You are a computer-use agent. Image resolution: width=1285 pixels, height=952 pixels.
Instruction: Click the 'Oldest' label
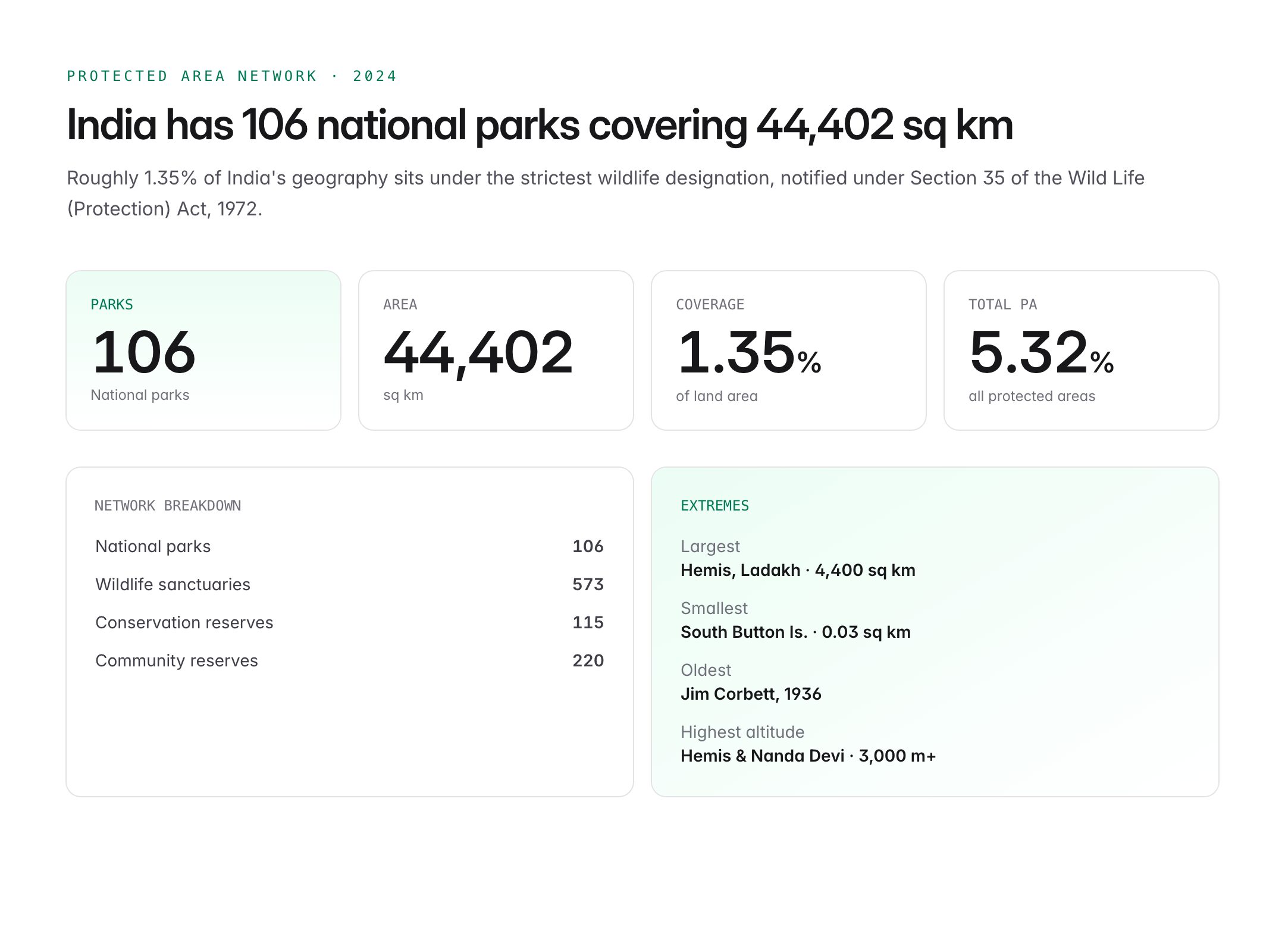pos(706,670)
